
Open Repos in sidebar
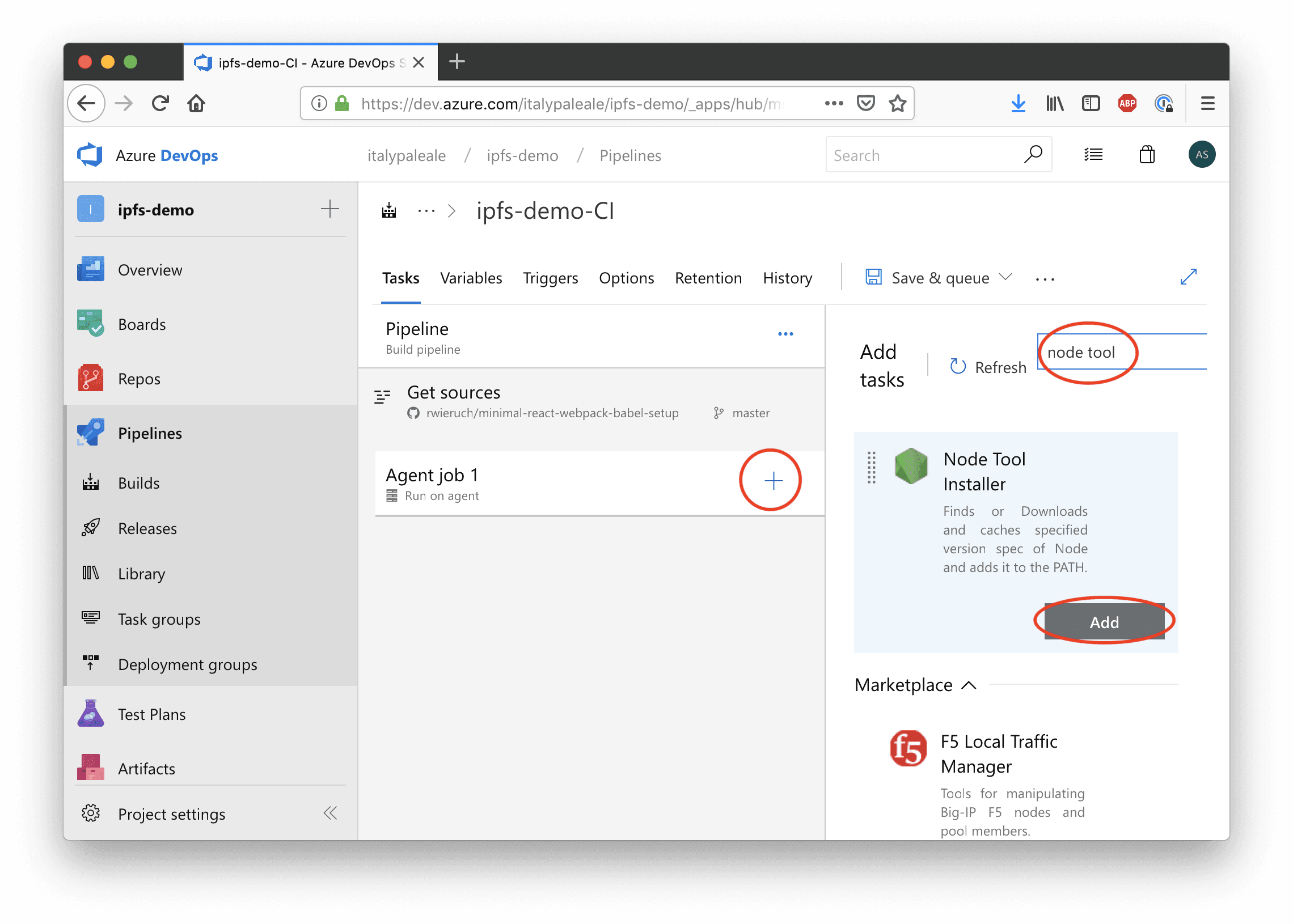pyautogui.click(x=210, y=379)
